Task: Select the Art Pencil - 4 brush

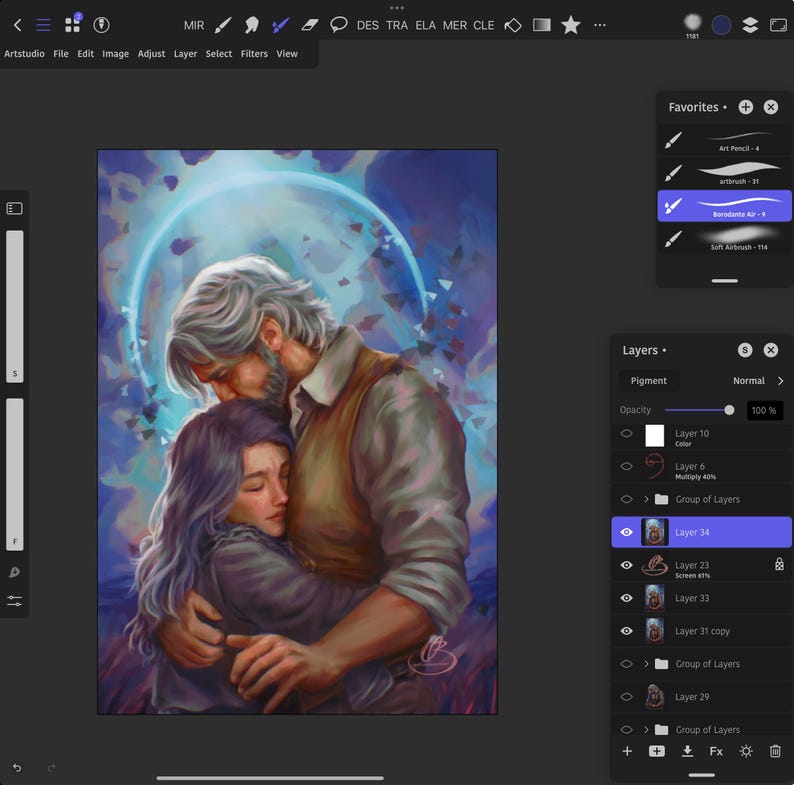Action: (x=724, y=140)
